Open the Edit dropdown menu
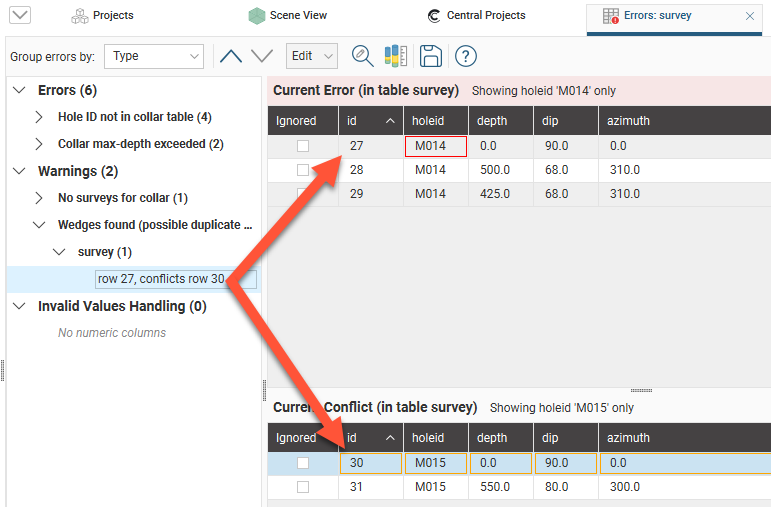Image resolution: width=771 pixels, height=507 pixels. coord(311,57)
